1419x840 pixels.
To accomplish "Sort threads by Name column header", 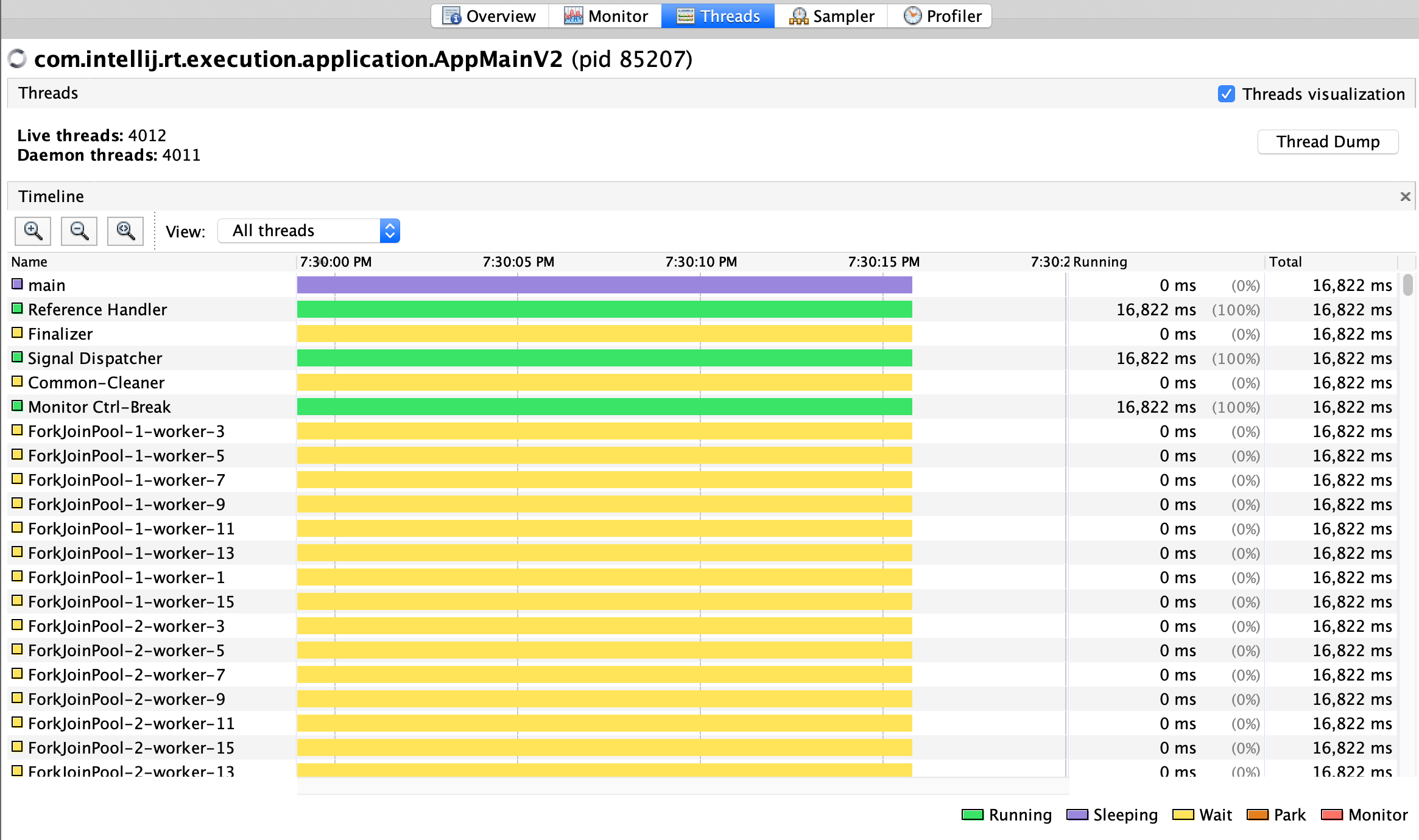I will point(29,262).
